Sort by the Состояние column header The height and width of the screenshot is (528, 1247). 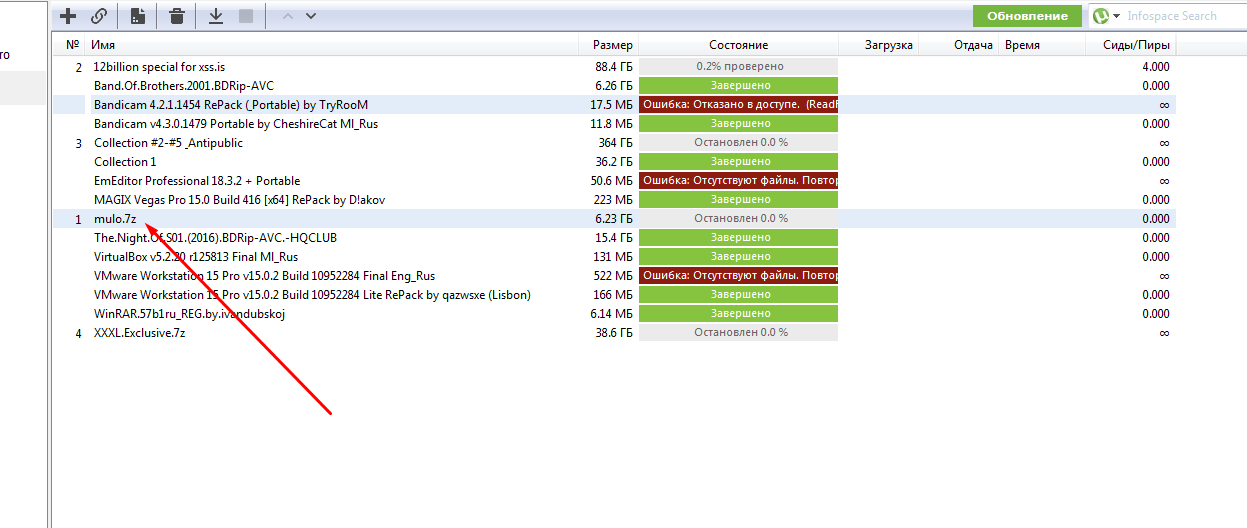738,45
